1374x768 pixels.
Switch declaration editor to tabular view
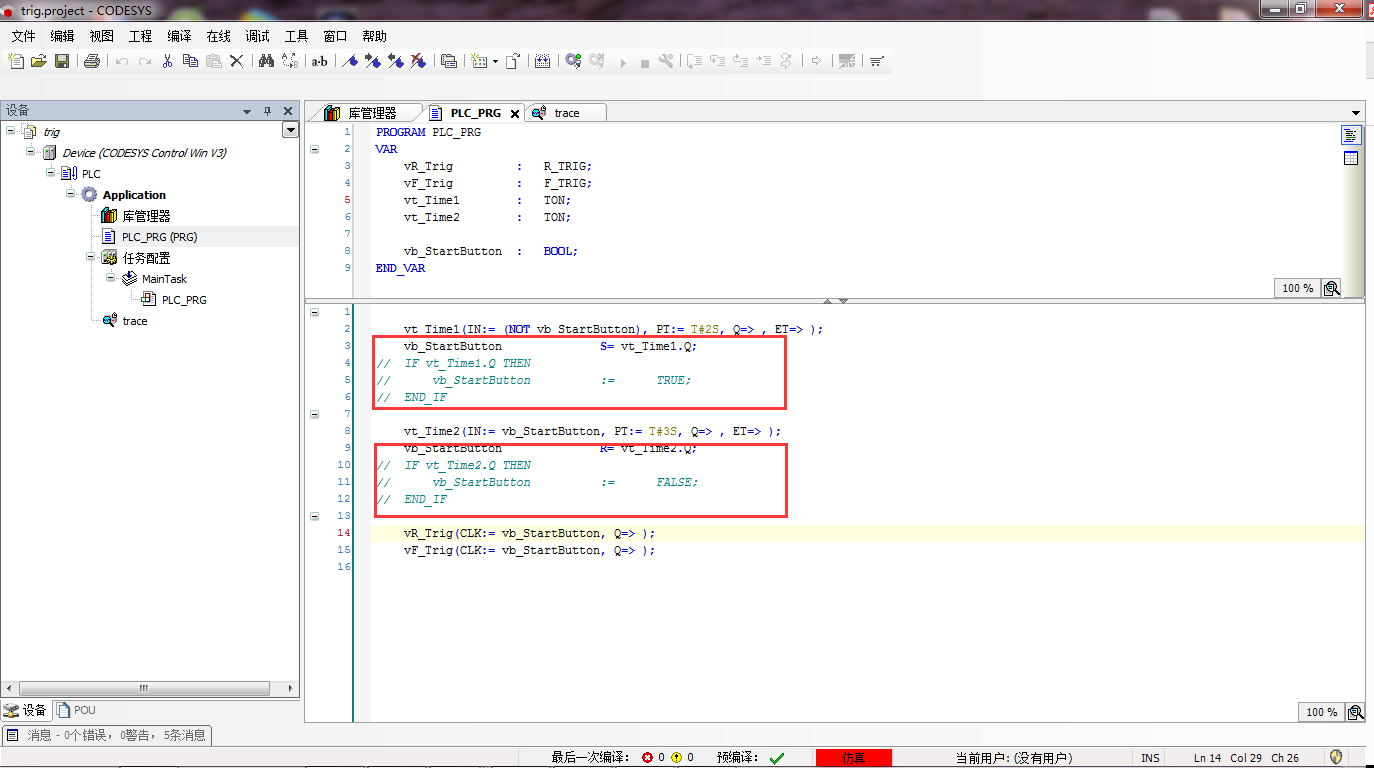point(1351,158)
